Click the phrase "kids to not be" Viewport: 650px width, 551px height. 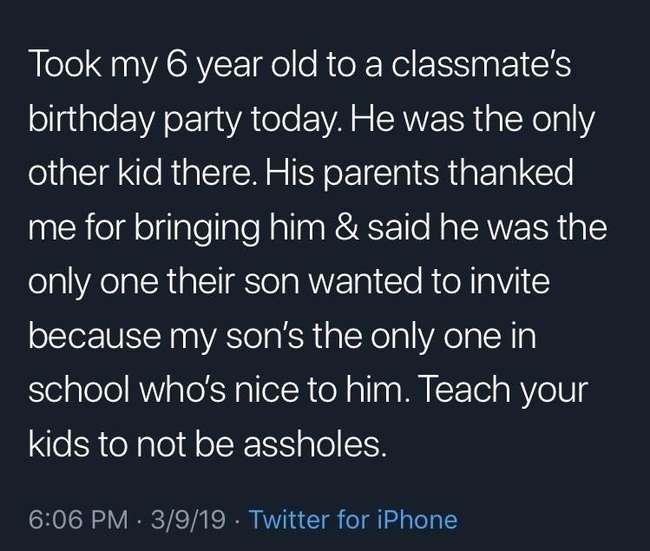point(131,444)
